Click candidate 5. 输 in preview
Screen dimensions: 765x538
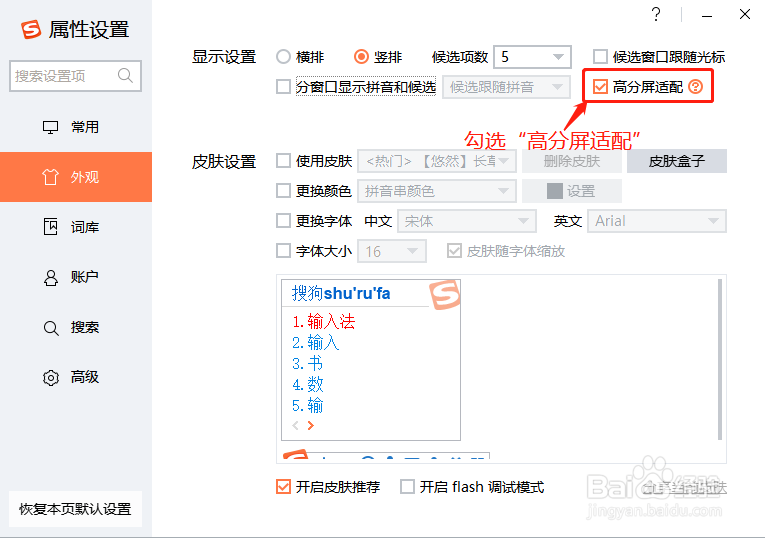[x=307, y=405]
